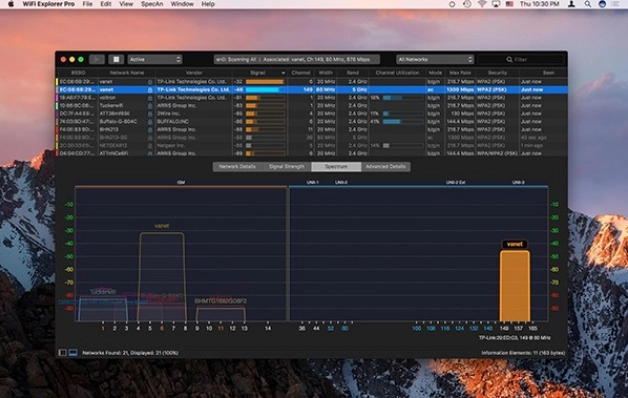Sort by the Network Name column header
The height and width of the screenshot is (398, 628).
coord(127,72)
